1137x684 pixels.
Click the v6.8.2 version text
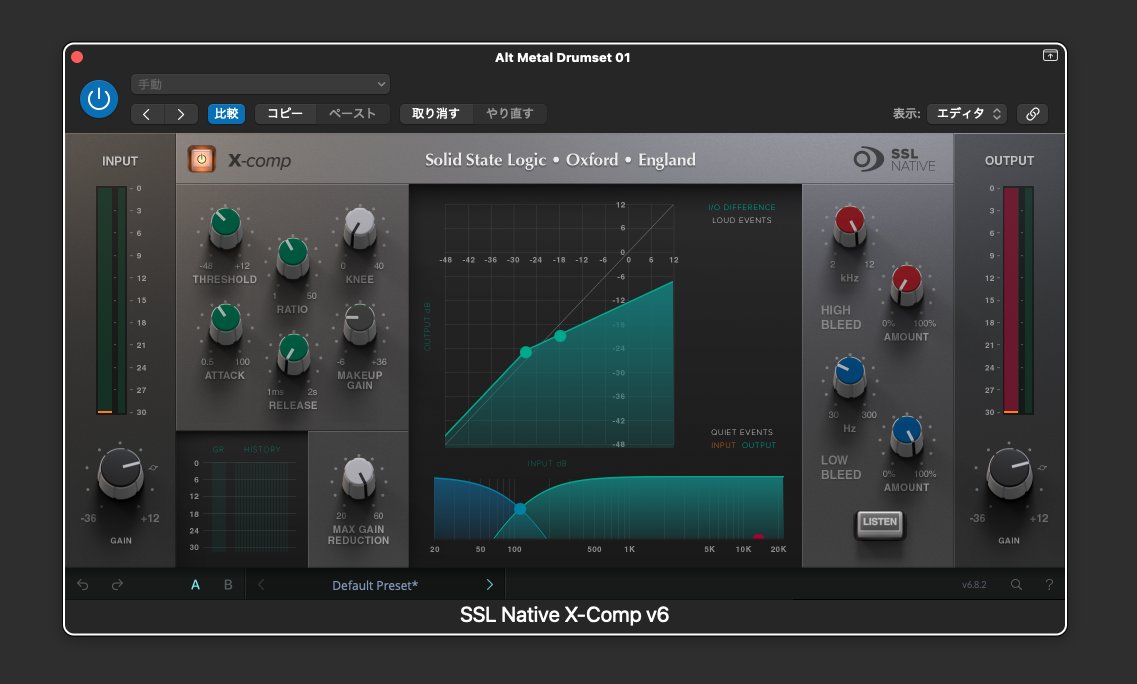tap(974, 585)
